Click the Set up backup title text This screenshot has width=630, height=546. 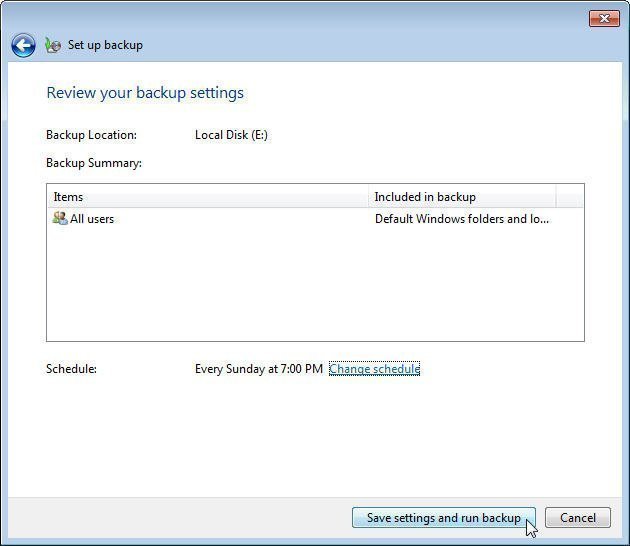point(105,45)
